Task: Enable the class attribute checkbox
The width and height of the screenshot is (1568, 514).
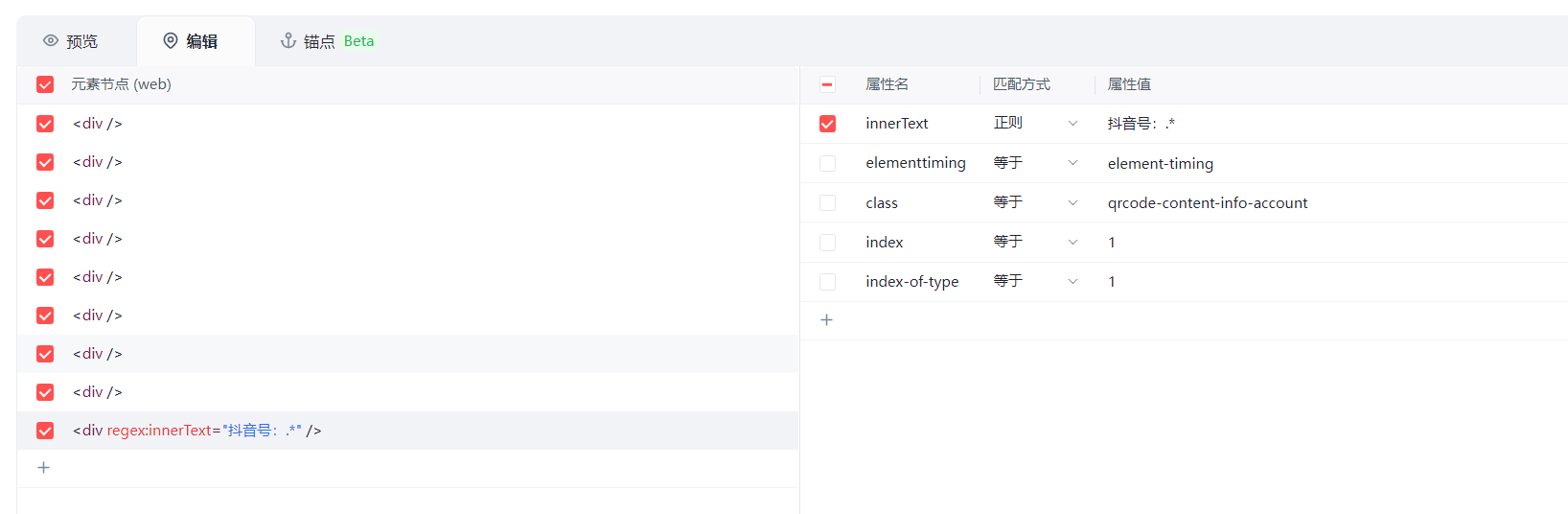Action: coord(827,203)
